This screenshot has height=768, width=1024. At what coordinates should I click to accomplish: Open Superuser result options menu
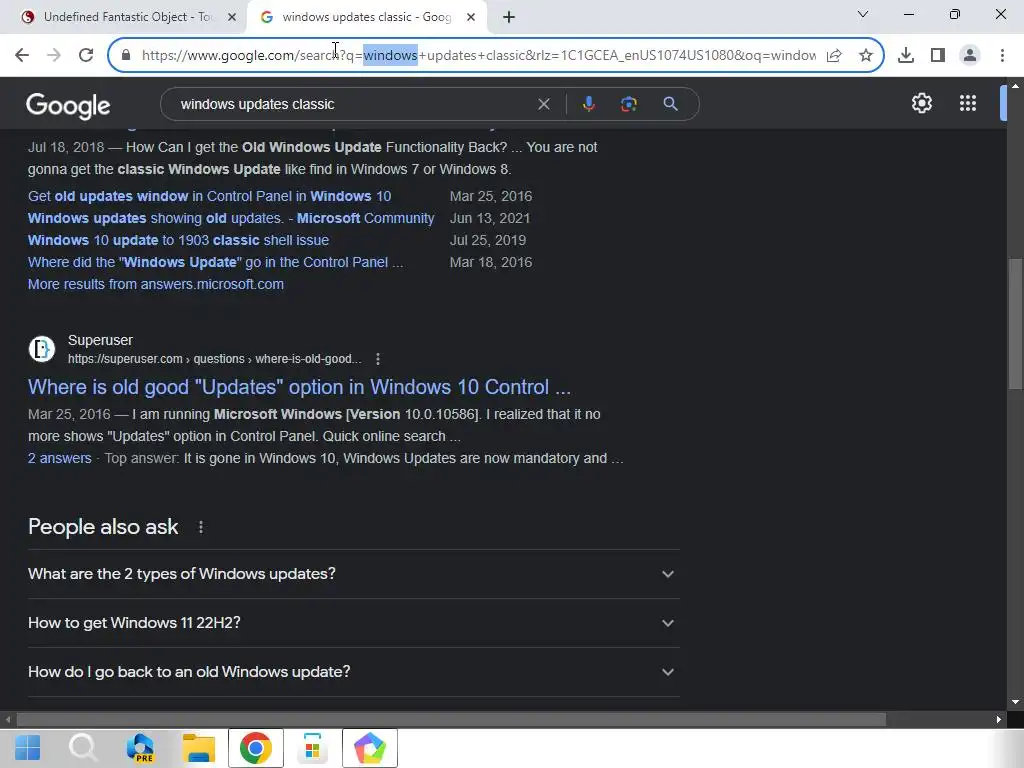[378, 359]
